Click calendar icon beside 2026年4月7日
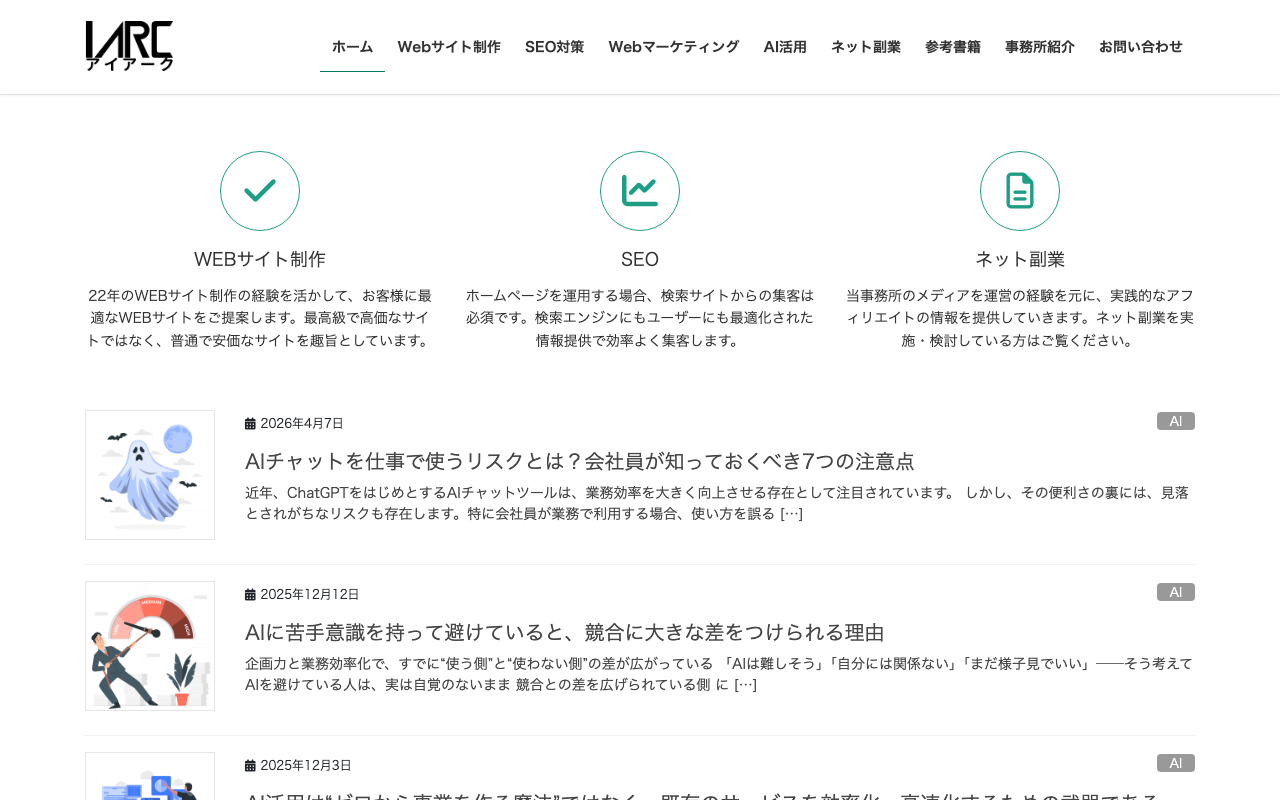This screenshot has width=1280, height=800. (250, 424)
